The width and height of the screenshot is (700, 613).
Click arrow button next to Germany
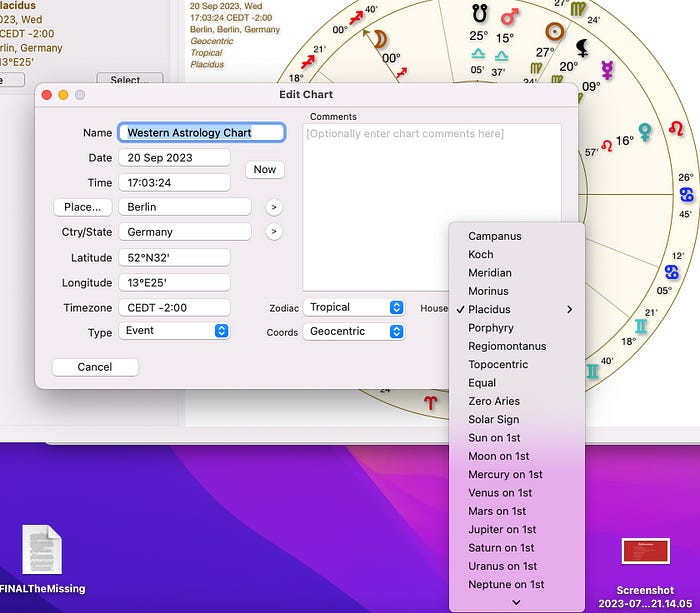click(274, 232)
